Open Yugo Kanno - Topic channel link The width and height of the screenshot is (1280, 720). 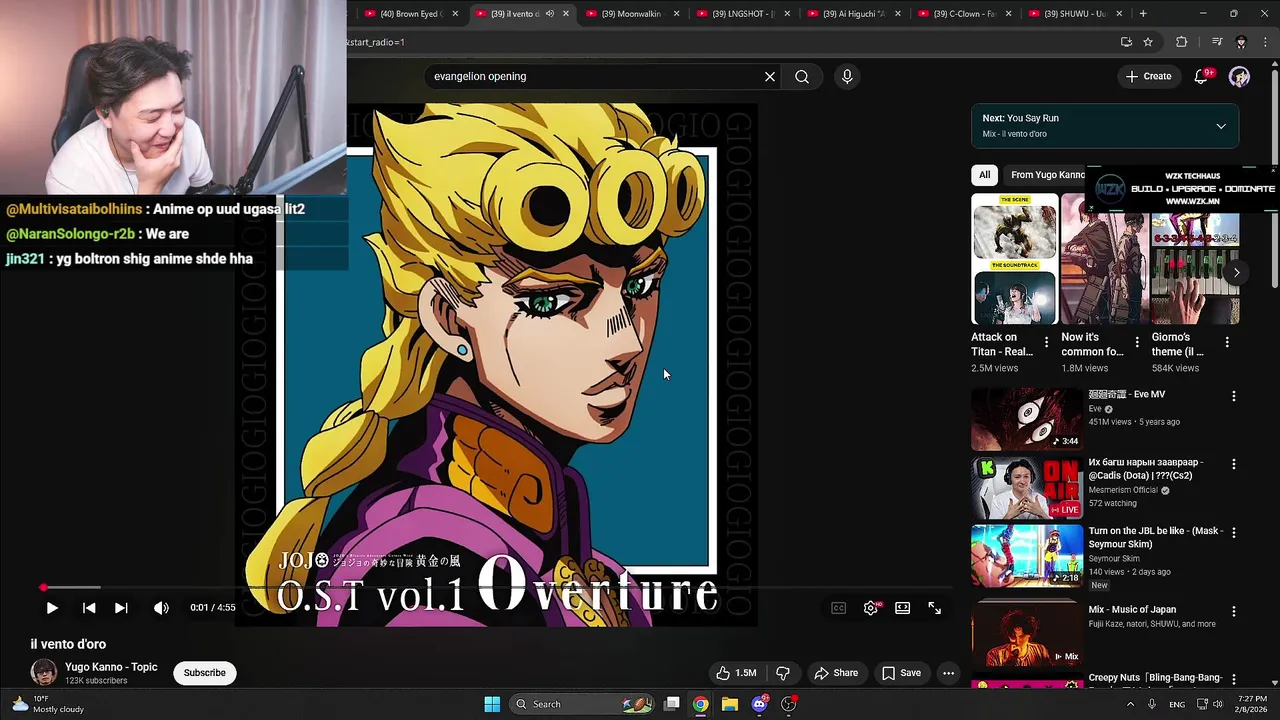[x=111, y=667]
